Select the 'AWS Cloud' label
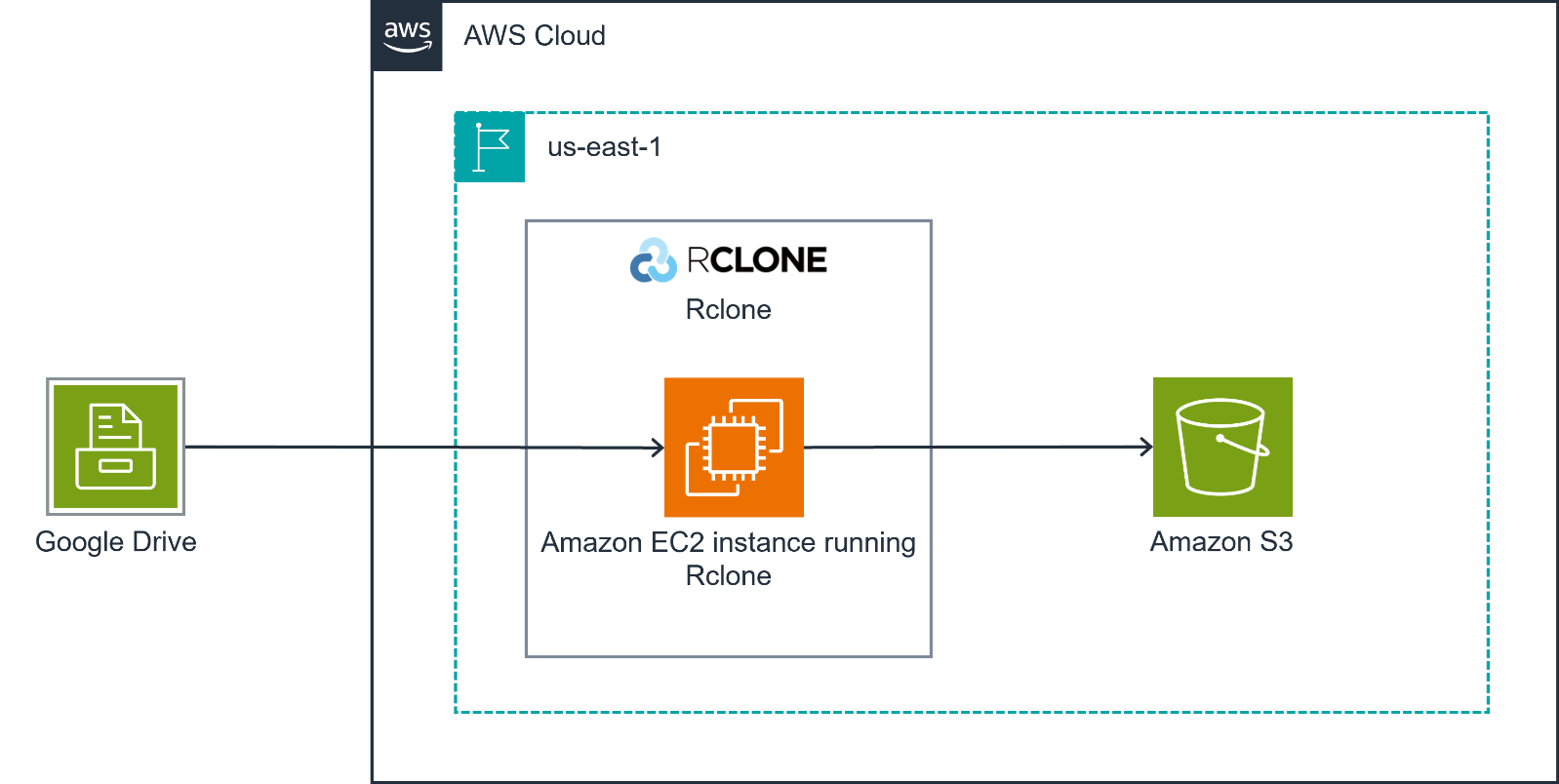This screenshot has width=1559, height=784. coord(535,36)
